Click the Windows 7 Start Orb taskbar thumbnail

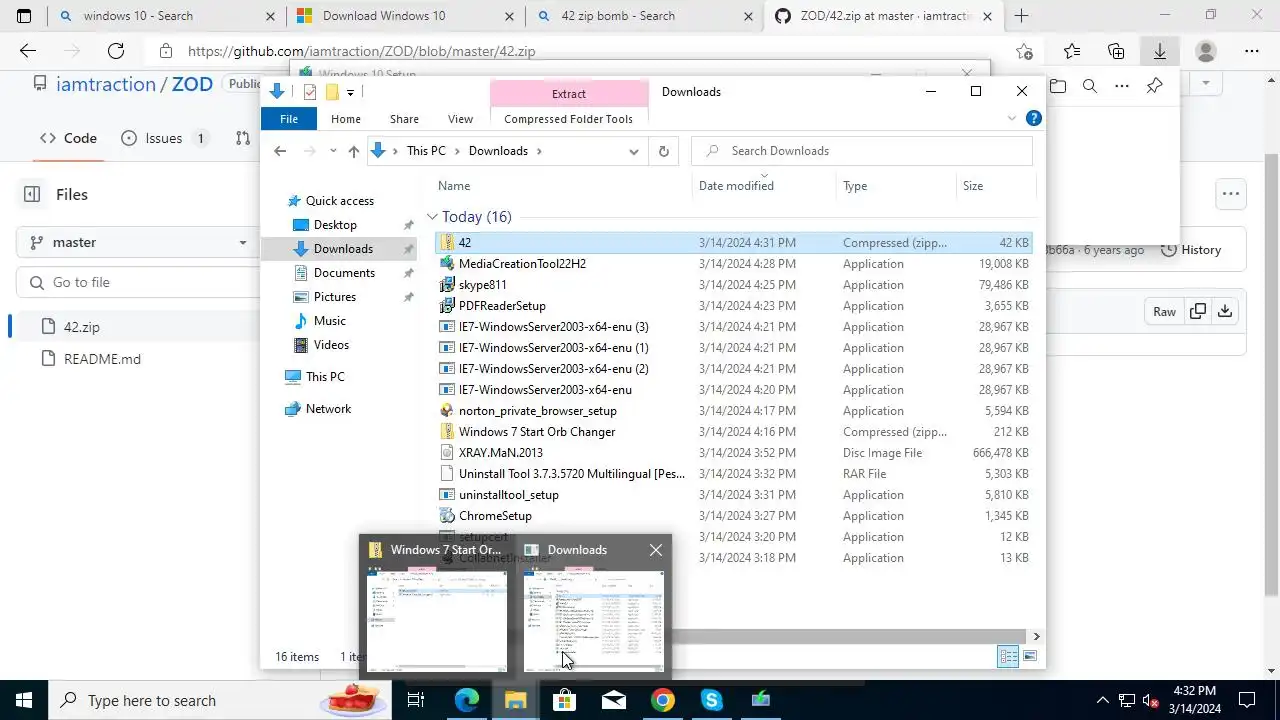tap(437, 607)
